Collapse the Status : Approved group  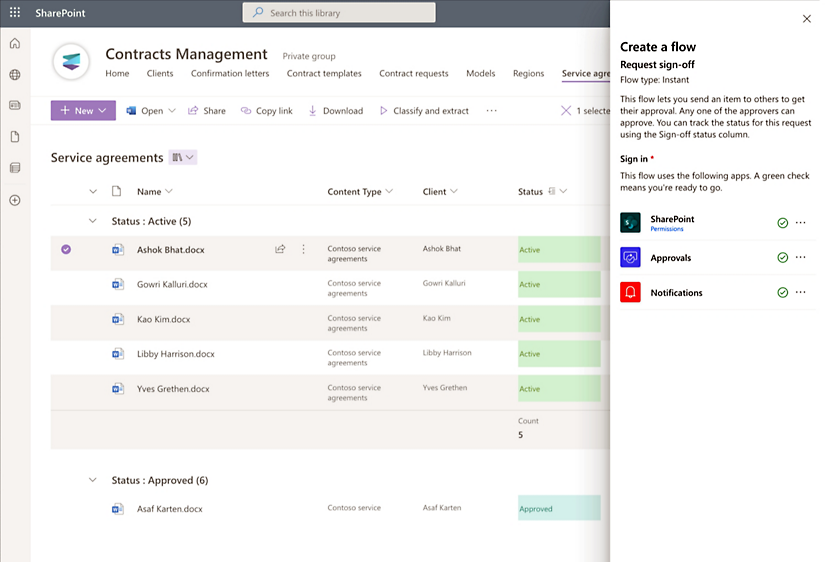pos(93,481)
